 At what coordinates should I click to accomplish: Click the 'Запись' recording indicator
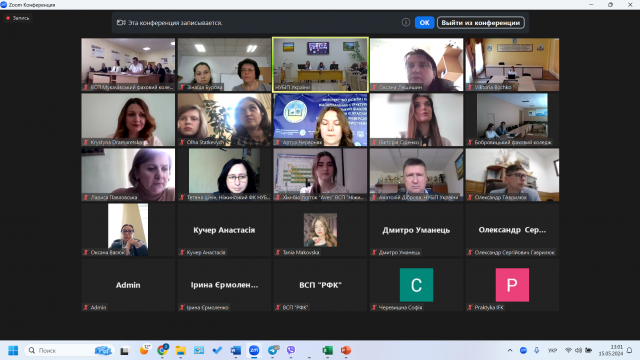point(18,18)
